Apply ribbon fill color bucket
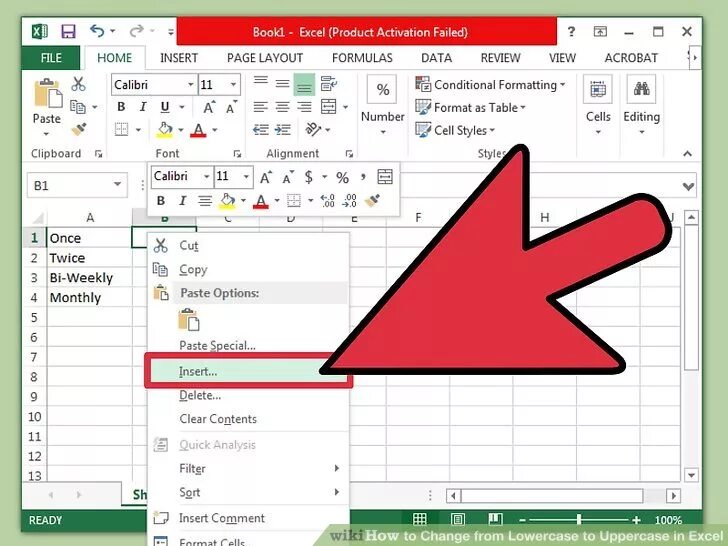Image resolution: width=728 pixels, height=546 pixels. coord(164,130)
